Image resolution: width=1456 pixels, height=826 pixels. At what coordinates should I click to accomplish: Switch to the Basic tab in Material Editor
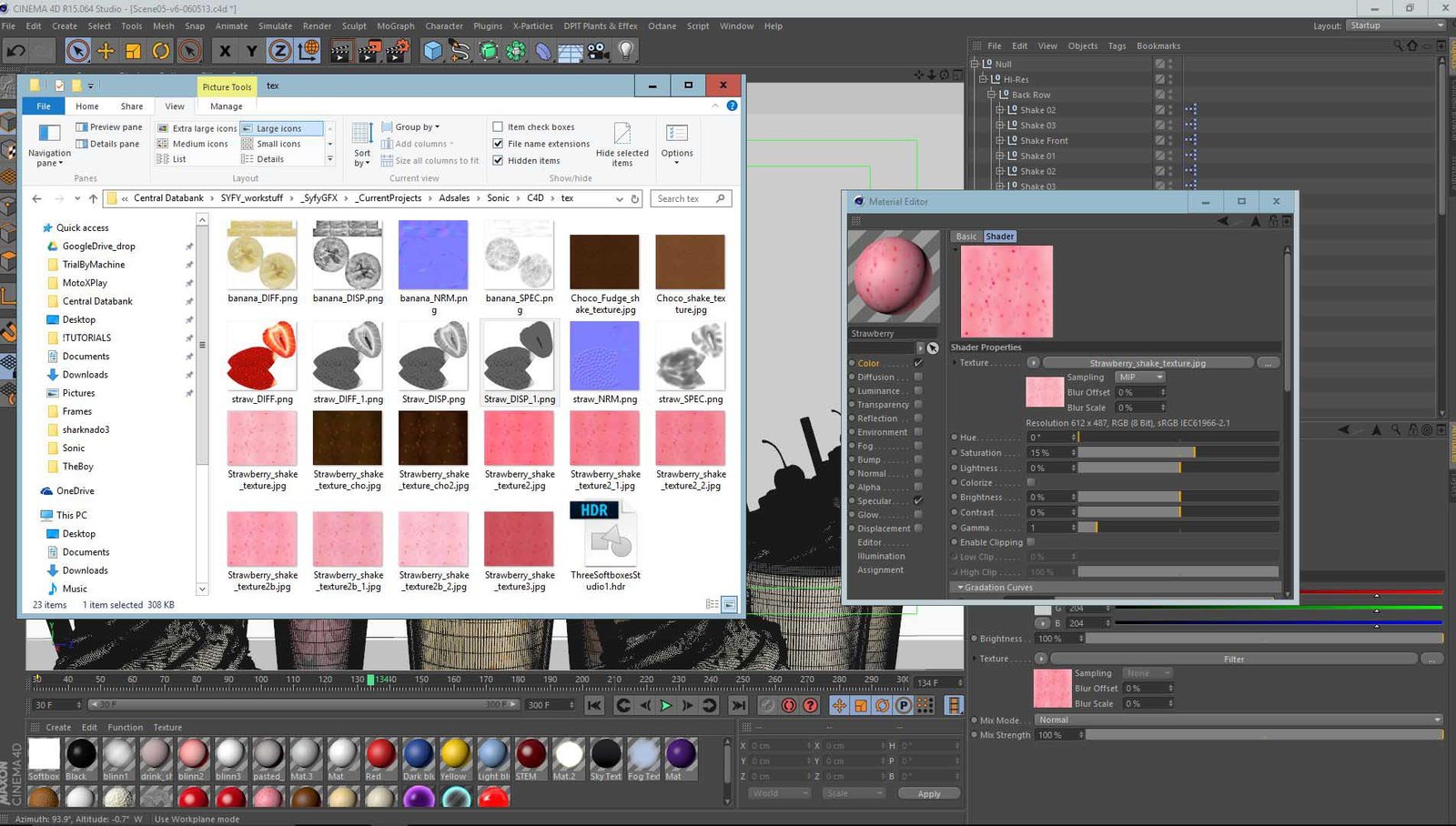click(966, 237)
